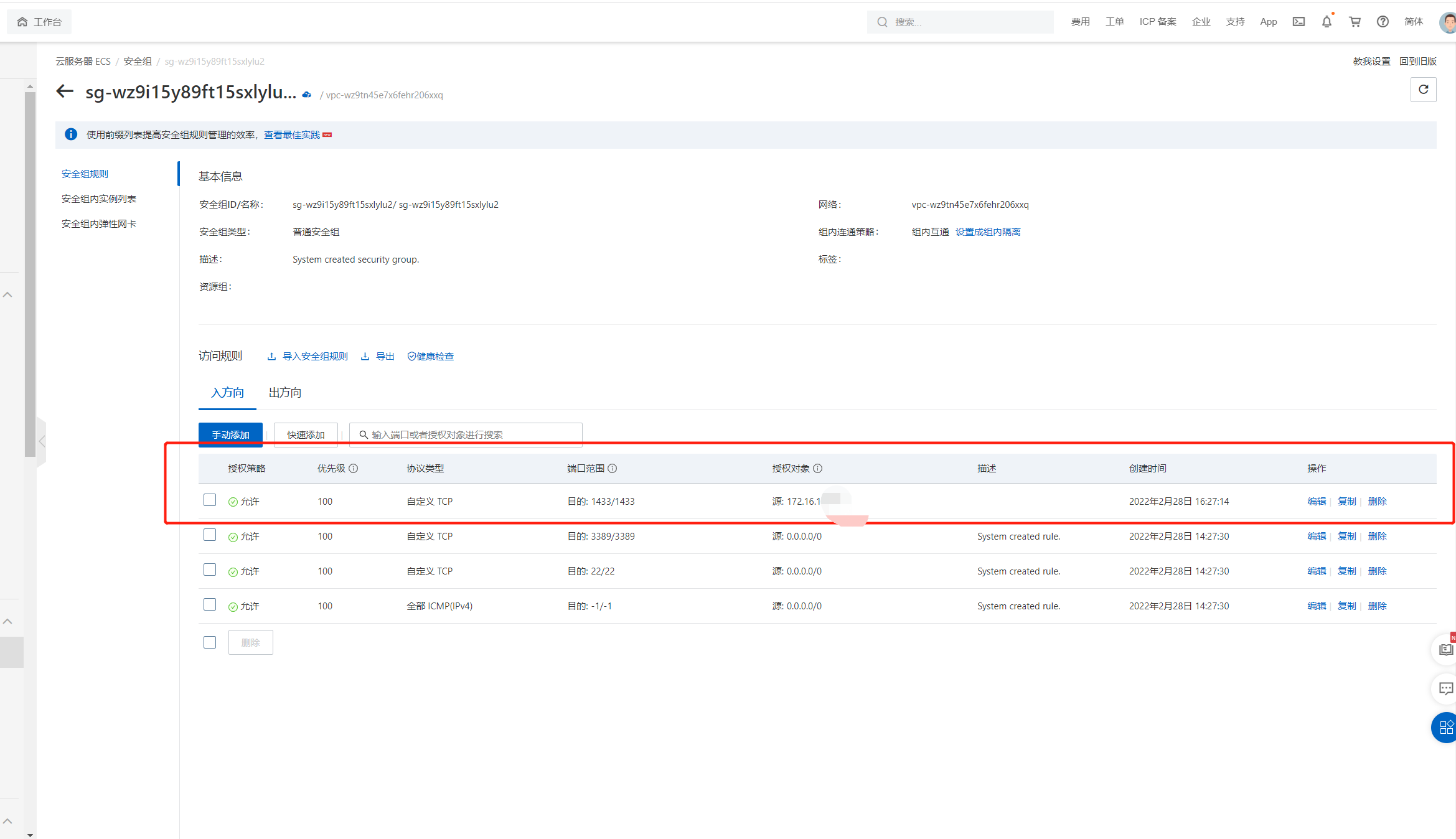Open the help question mark icon

click(1383, 22)
